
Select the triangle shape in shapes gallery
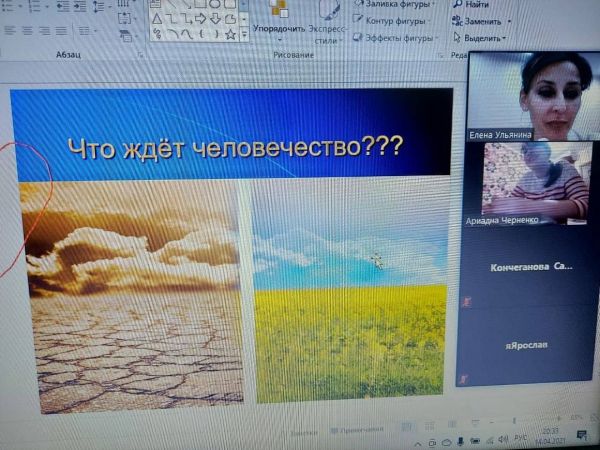[157, 19]
